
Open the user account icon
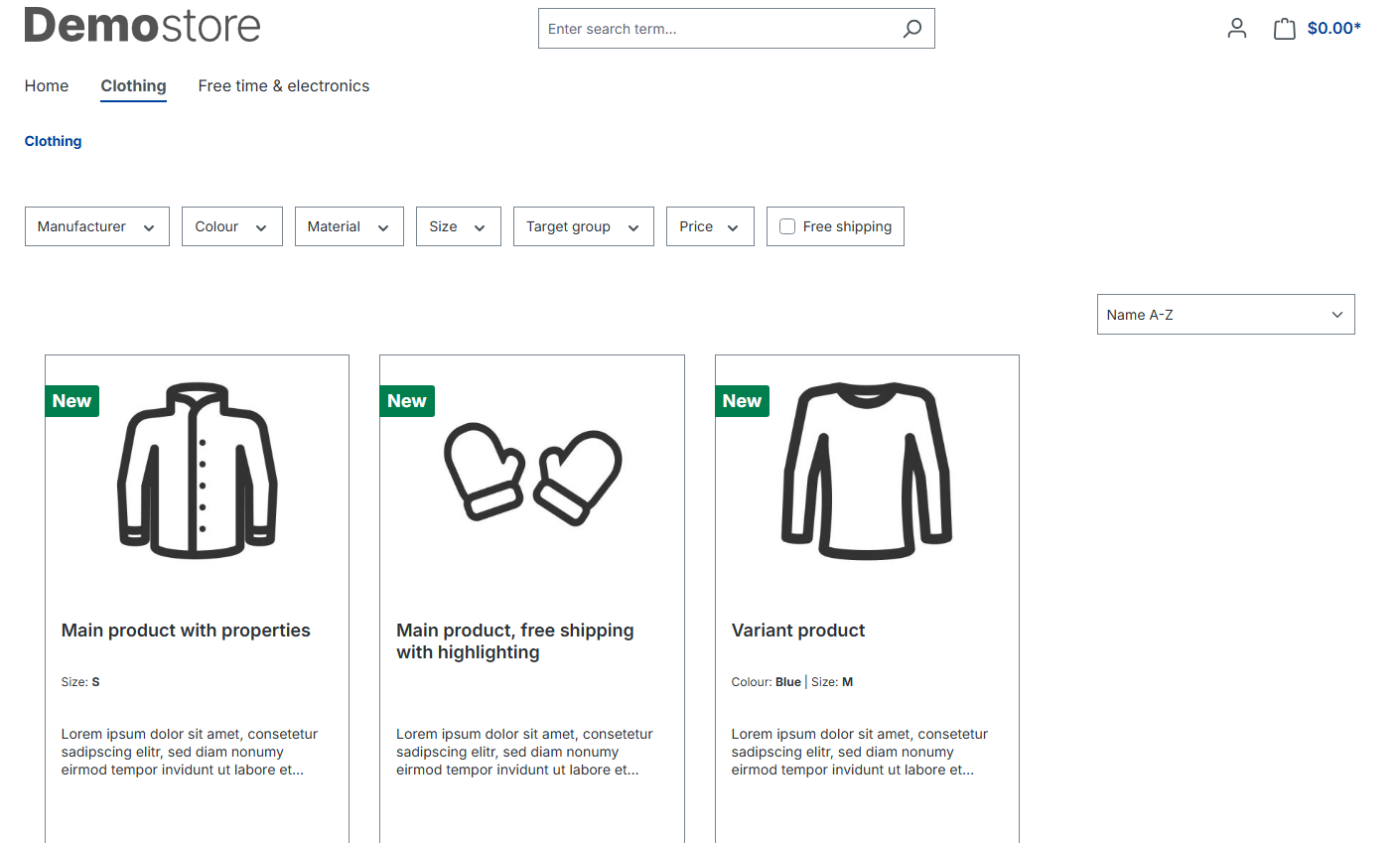tap(1236, 29)
